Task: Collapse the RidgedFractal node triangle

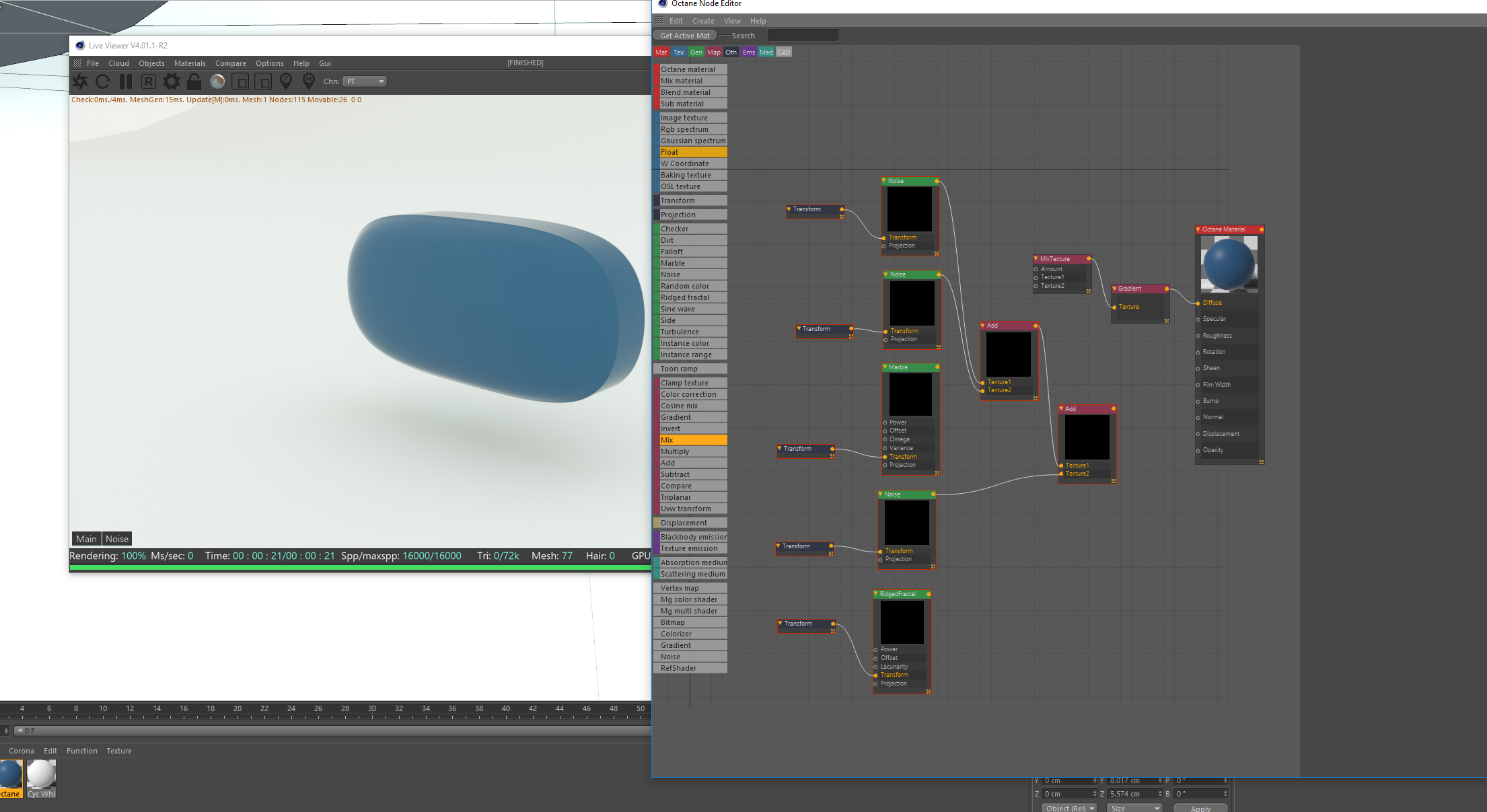Action: (876, 594)
